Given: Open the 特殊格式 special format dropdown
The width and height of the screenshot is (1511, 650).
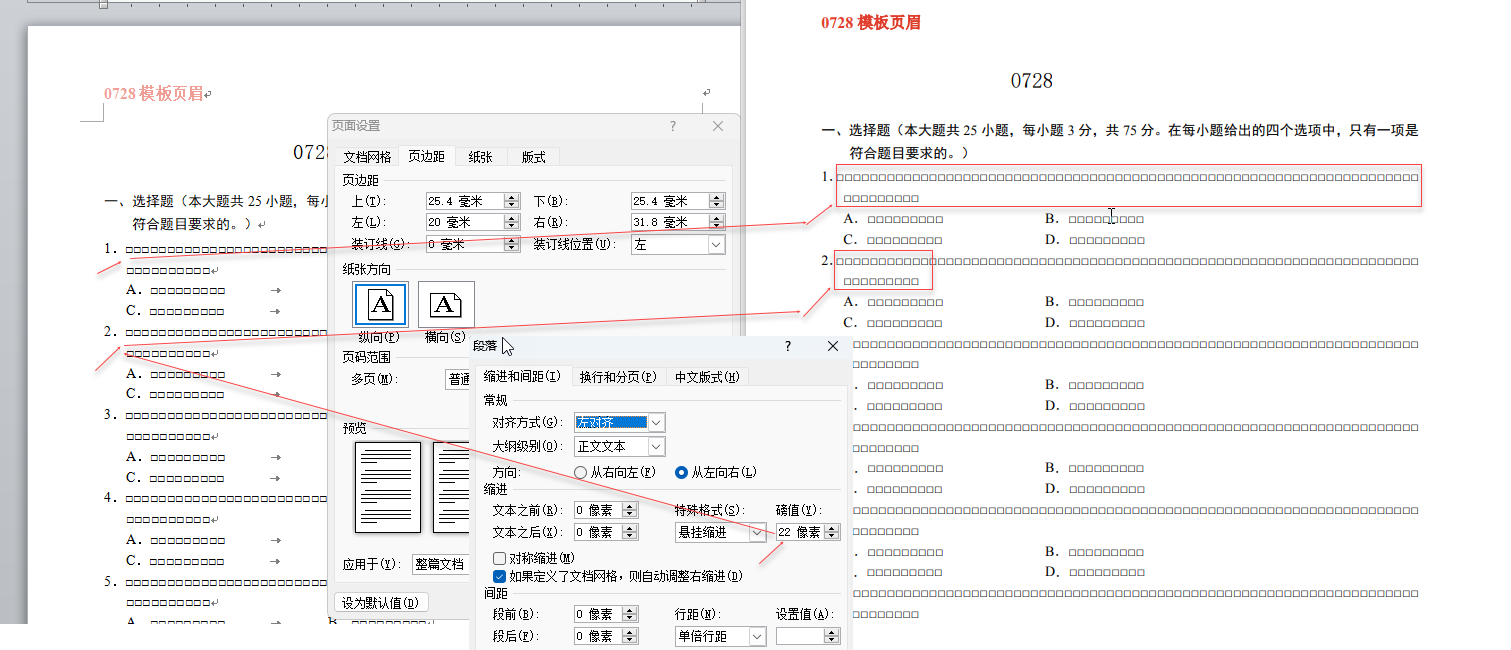Looking at the screenshot, I should 757,532.
